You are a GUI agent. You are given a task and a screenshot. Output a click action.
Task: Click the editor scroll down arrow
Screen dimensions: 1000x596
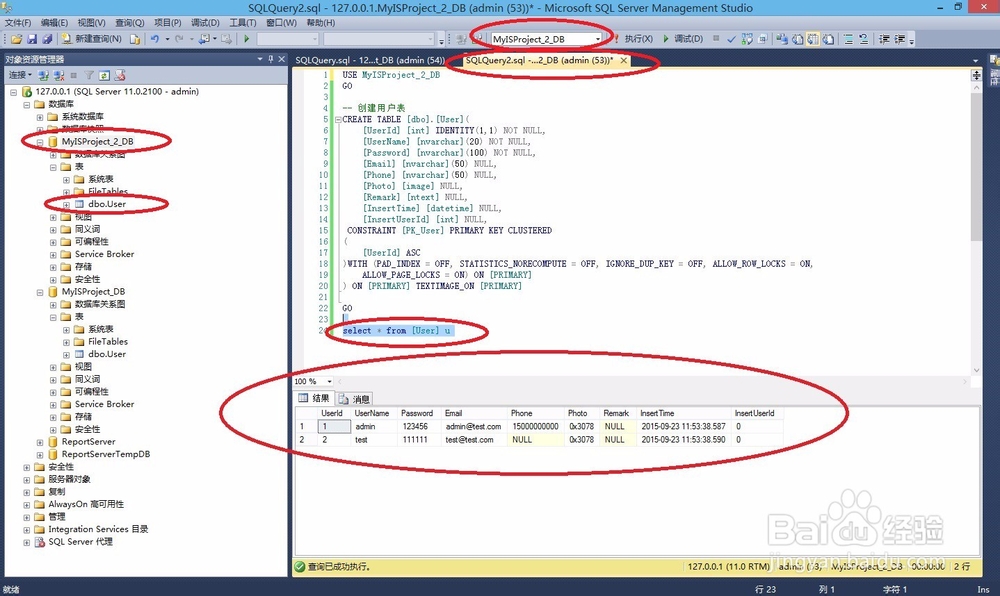976,370
